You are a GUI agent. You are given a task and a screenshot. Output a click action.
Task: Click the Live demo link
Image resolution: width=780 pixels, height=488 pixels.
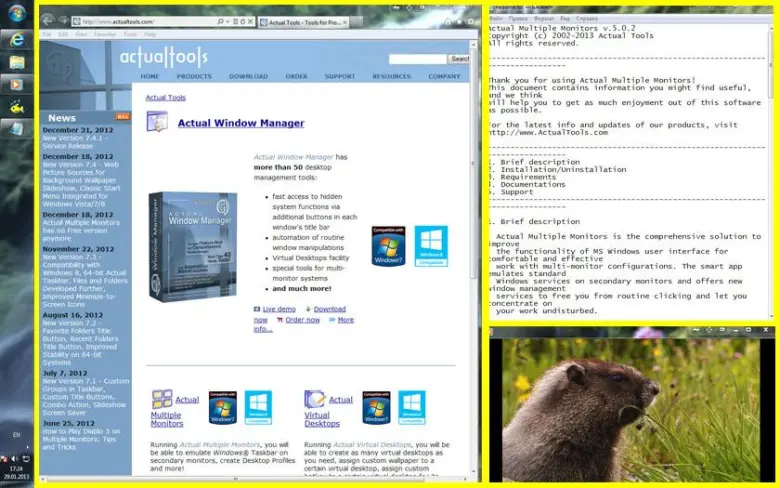[x=279, y=309]
